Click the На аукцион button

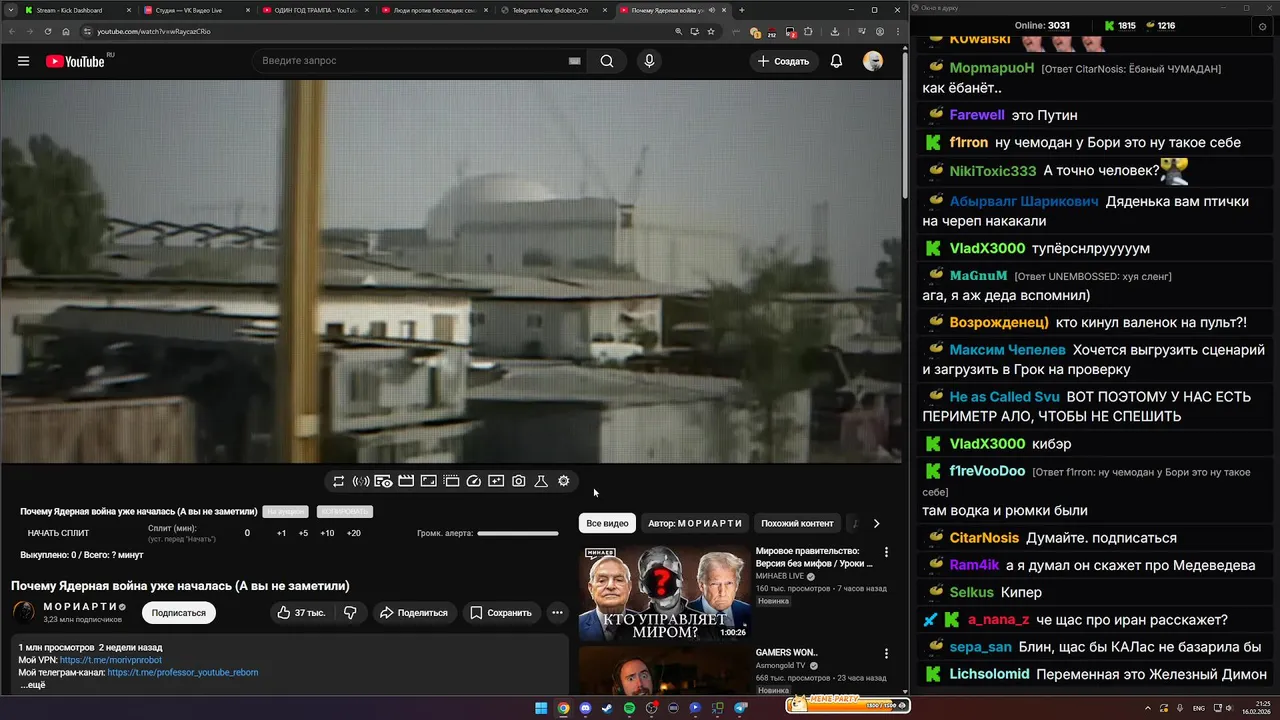coord(285,512)
